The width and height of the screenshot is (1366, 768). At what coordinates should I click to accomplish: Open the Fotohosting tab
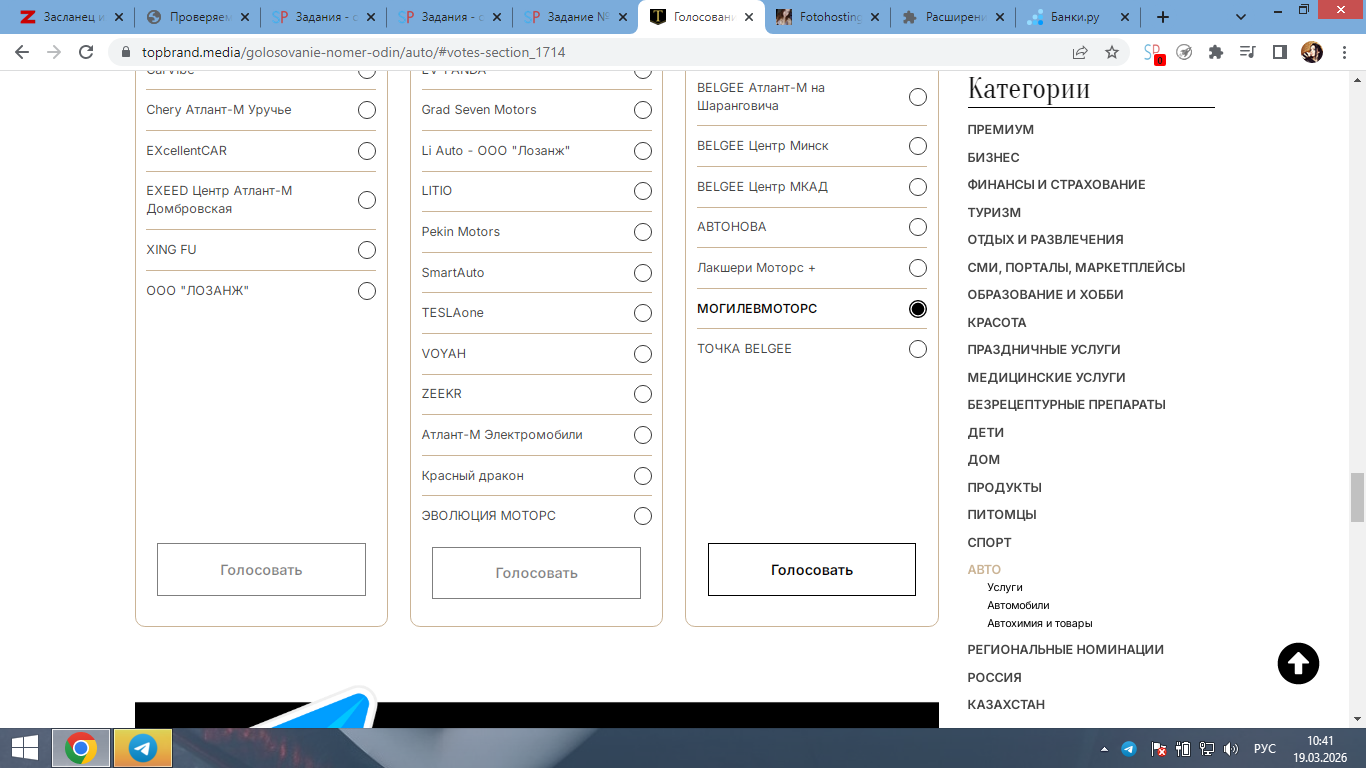point(826,17)
